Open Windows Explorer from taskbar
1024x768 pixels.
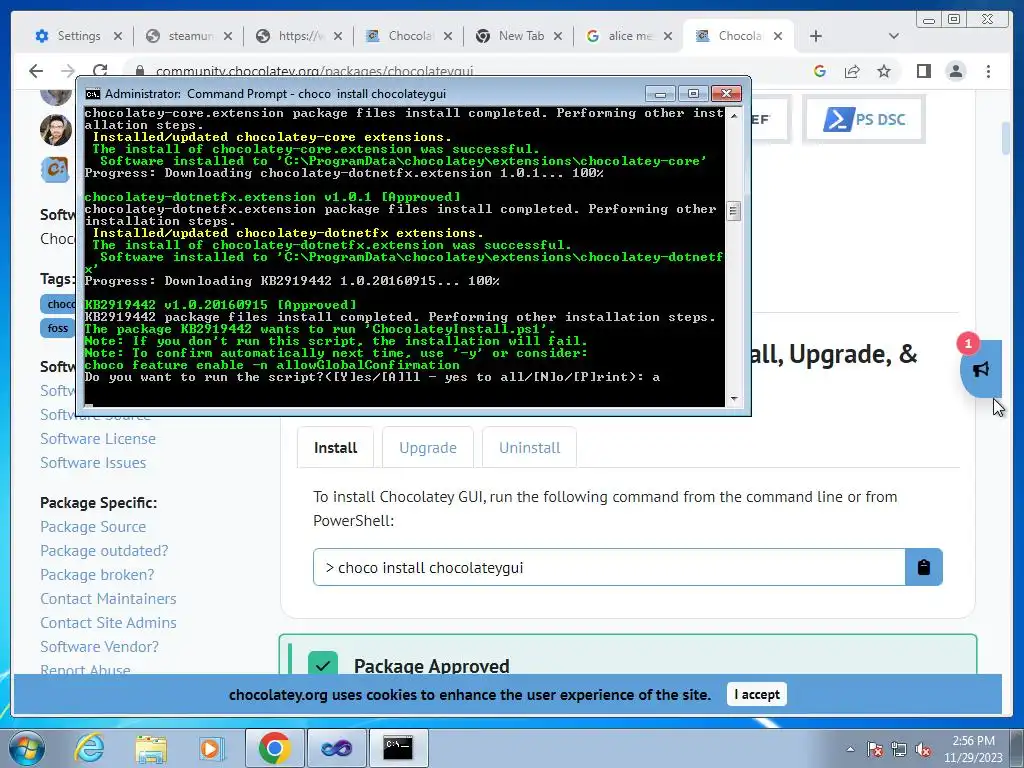[151, 748]
